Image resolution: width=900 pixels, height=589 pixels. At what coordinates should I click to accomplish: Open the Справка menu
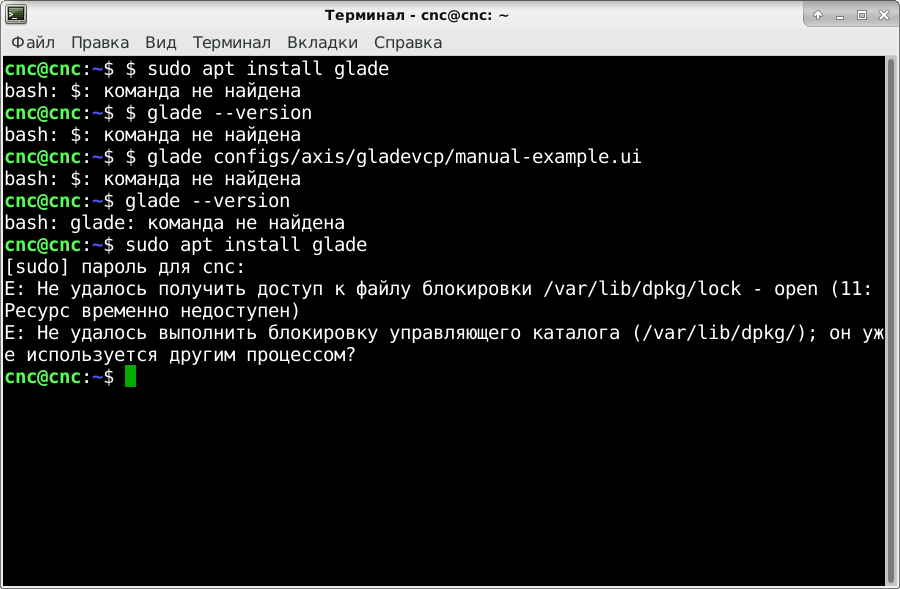pyautogui.click(x=408, y=43)
